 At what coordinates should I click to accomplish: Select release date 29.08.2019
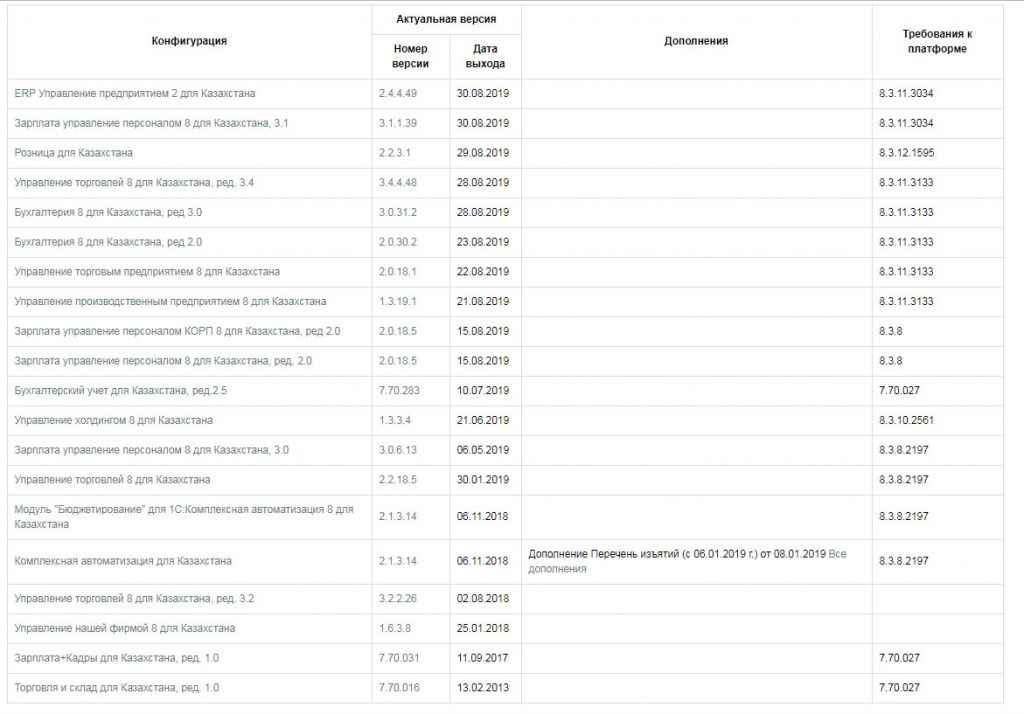(x=483, y=153)
